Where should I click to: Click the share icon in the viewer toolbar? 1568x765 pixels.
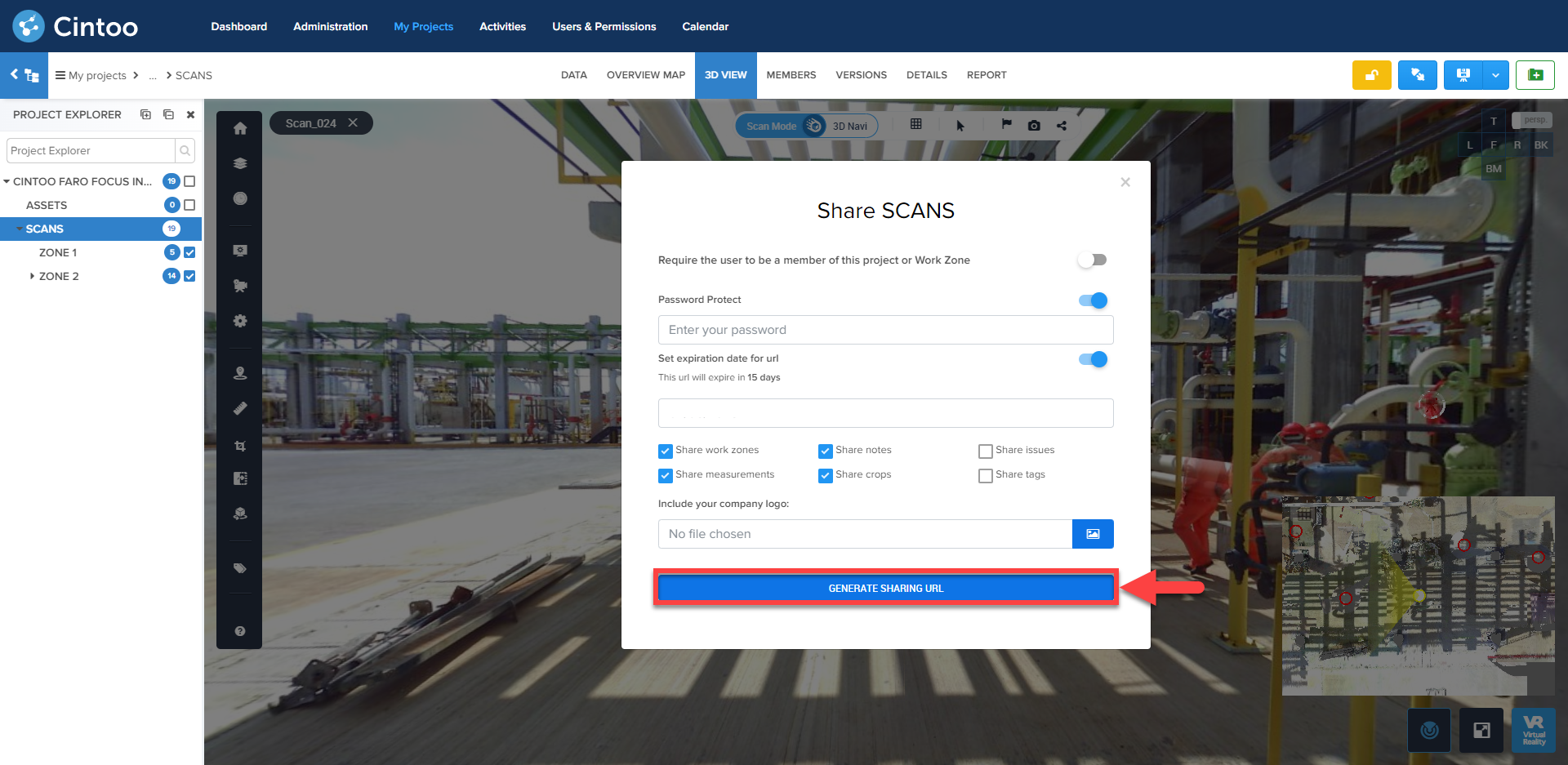click(x=1062, y=126)
